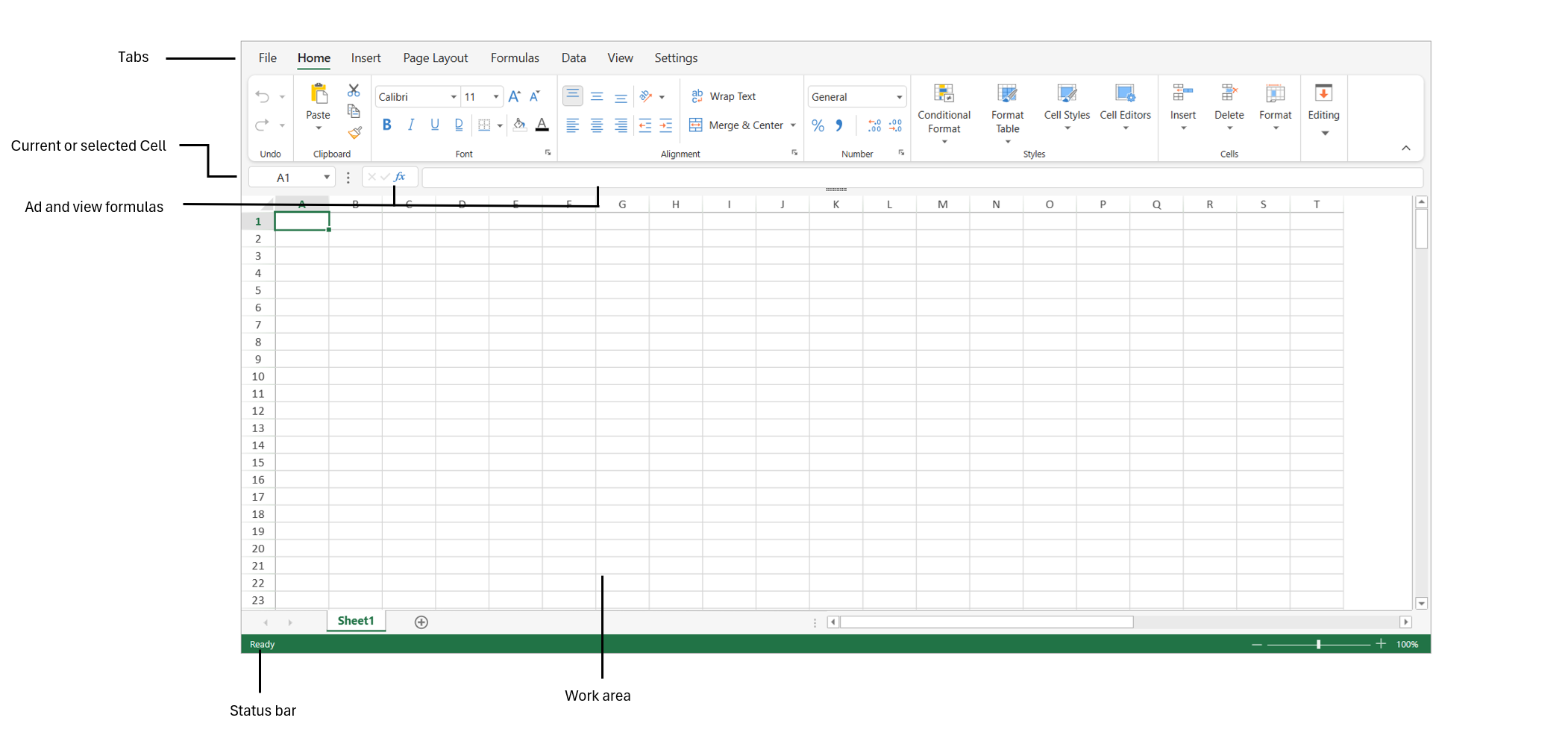The height and width of the screenshot is (750, 1568).
Task: Click the Insert cells button
Action: click(x=1183, y=106)
